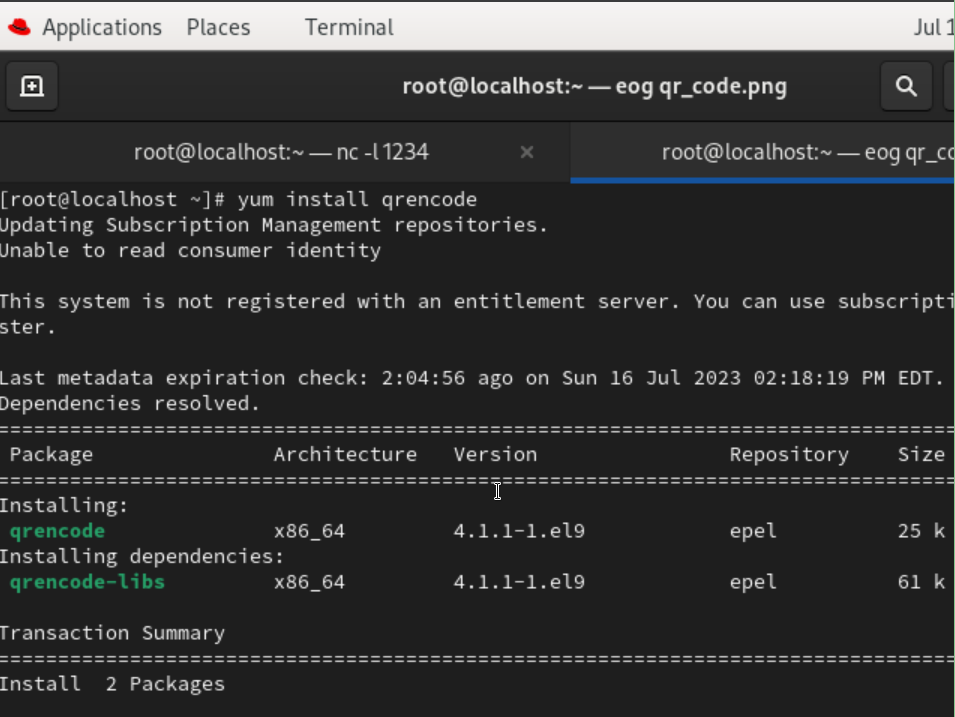Screen dimensions: 955x717
Task: Open the Places menu
Action: (218, 27)
